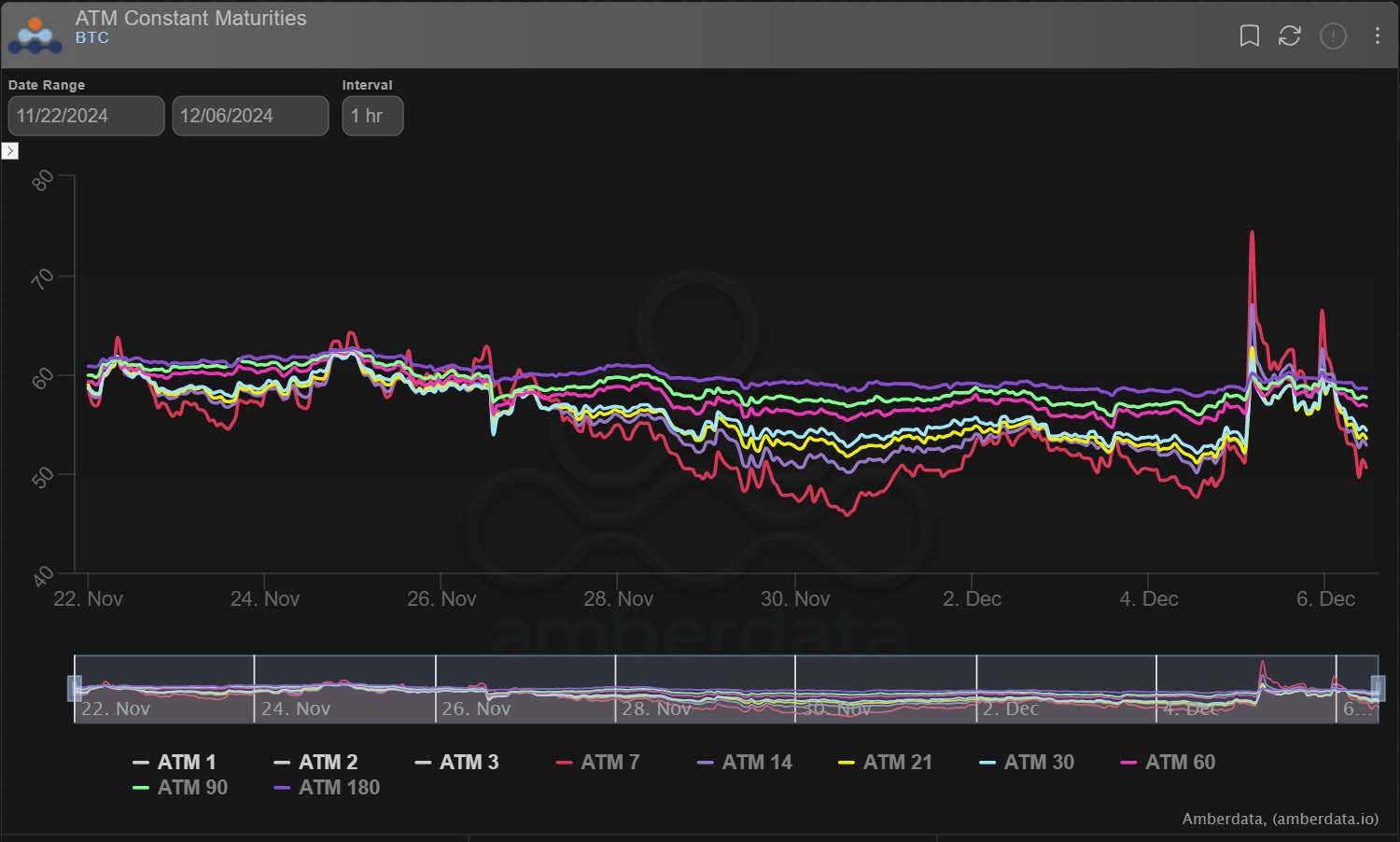Click the left range navigator handle
Screen dimensions: 1400x842
(x=75, y=689)
